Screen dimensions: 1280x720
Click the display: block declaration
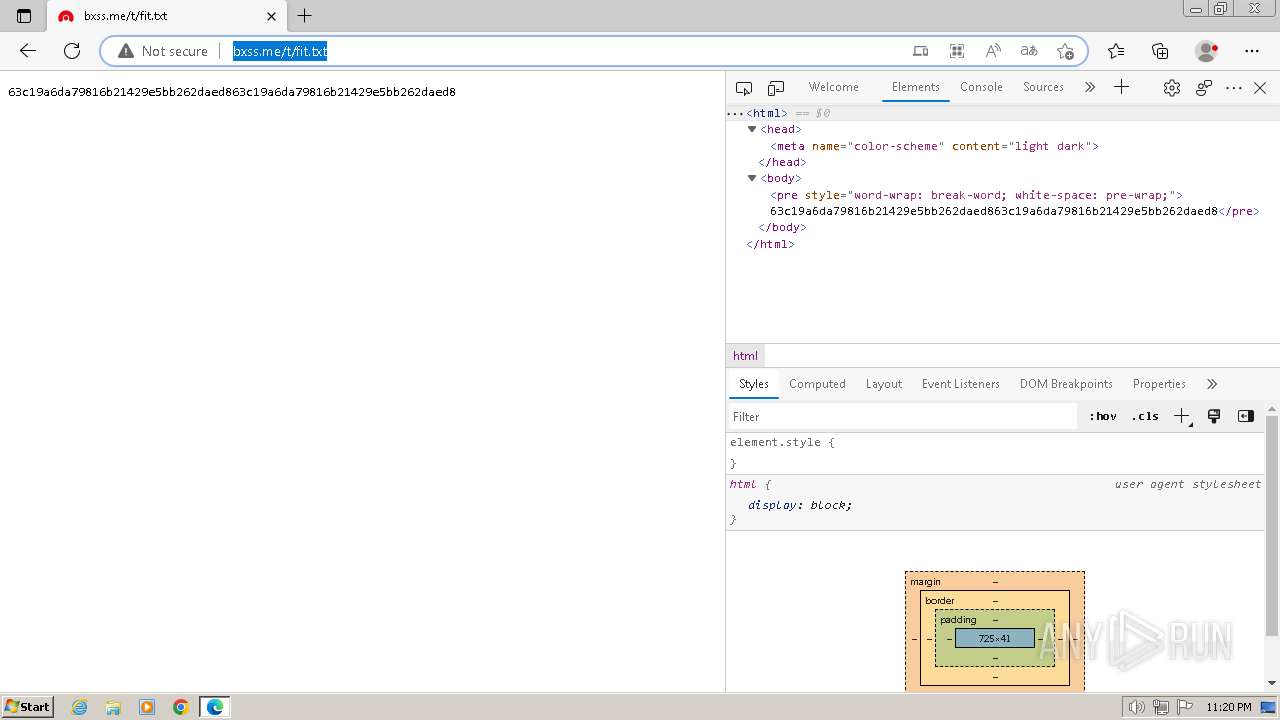[x=800, y=505]
